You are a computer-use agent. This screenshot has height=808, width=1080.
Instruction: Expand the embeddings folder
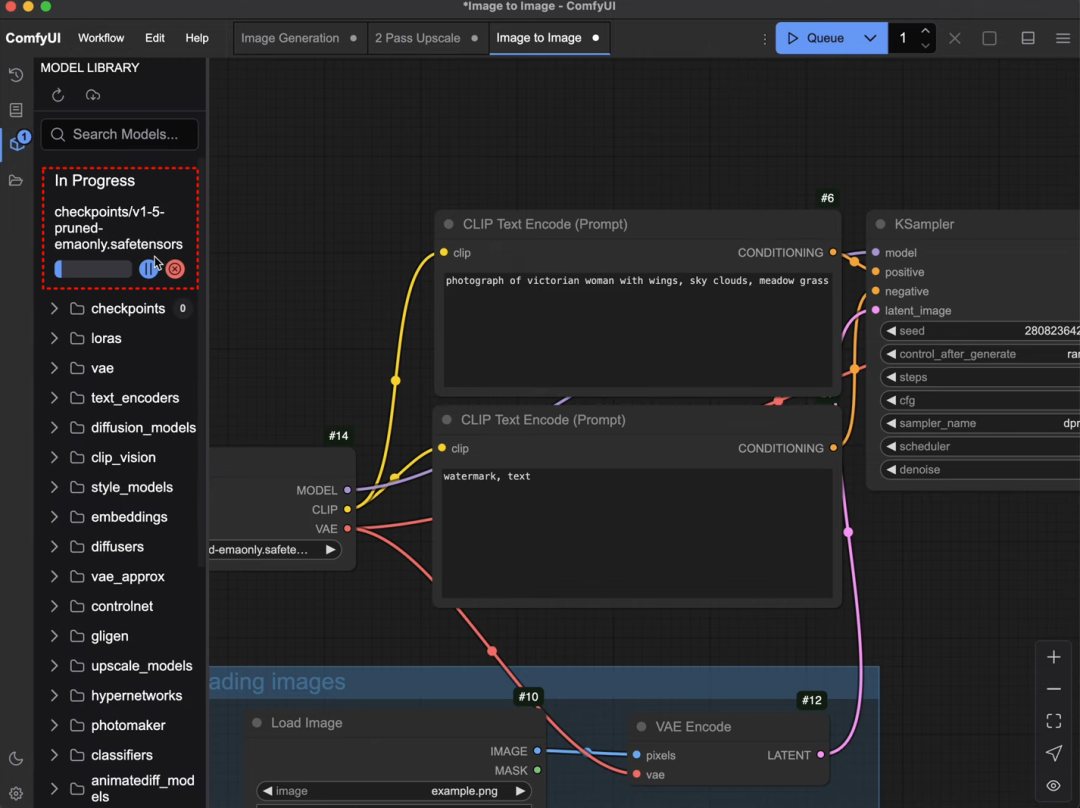point(54,517)
